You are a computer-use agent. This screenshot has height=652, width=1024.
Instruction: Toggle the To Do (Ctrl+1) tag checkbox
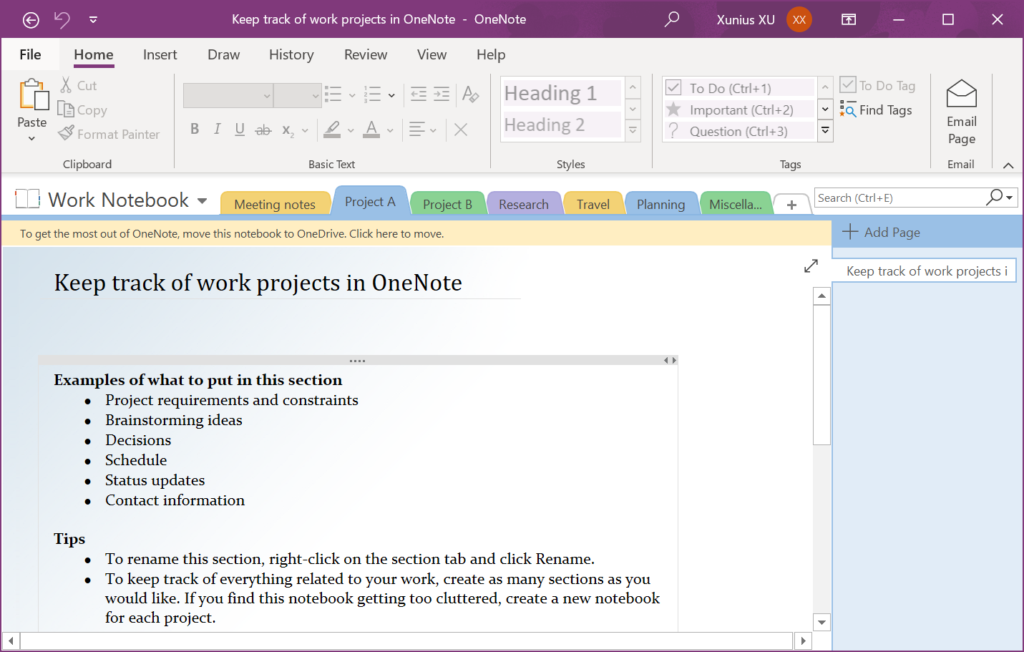click(673, 88)
